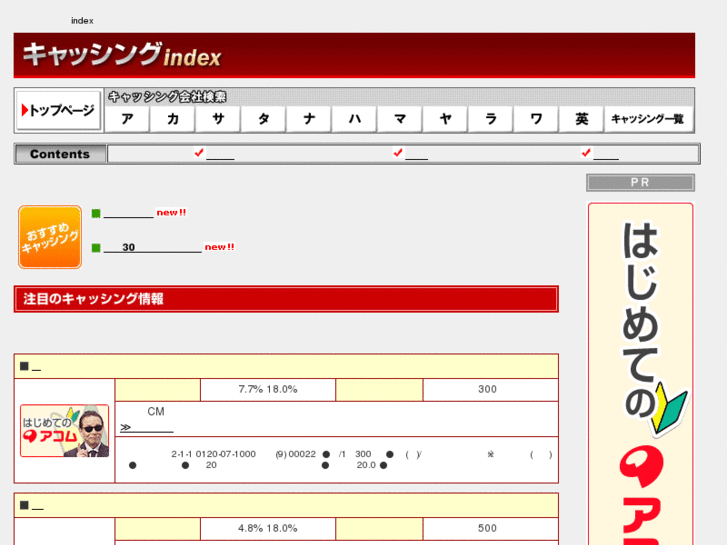
Task: Select the サ kana index tab
Action: click(x=218, y=119)
